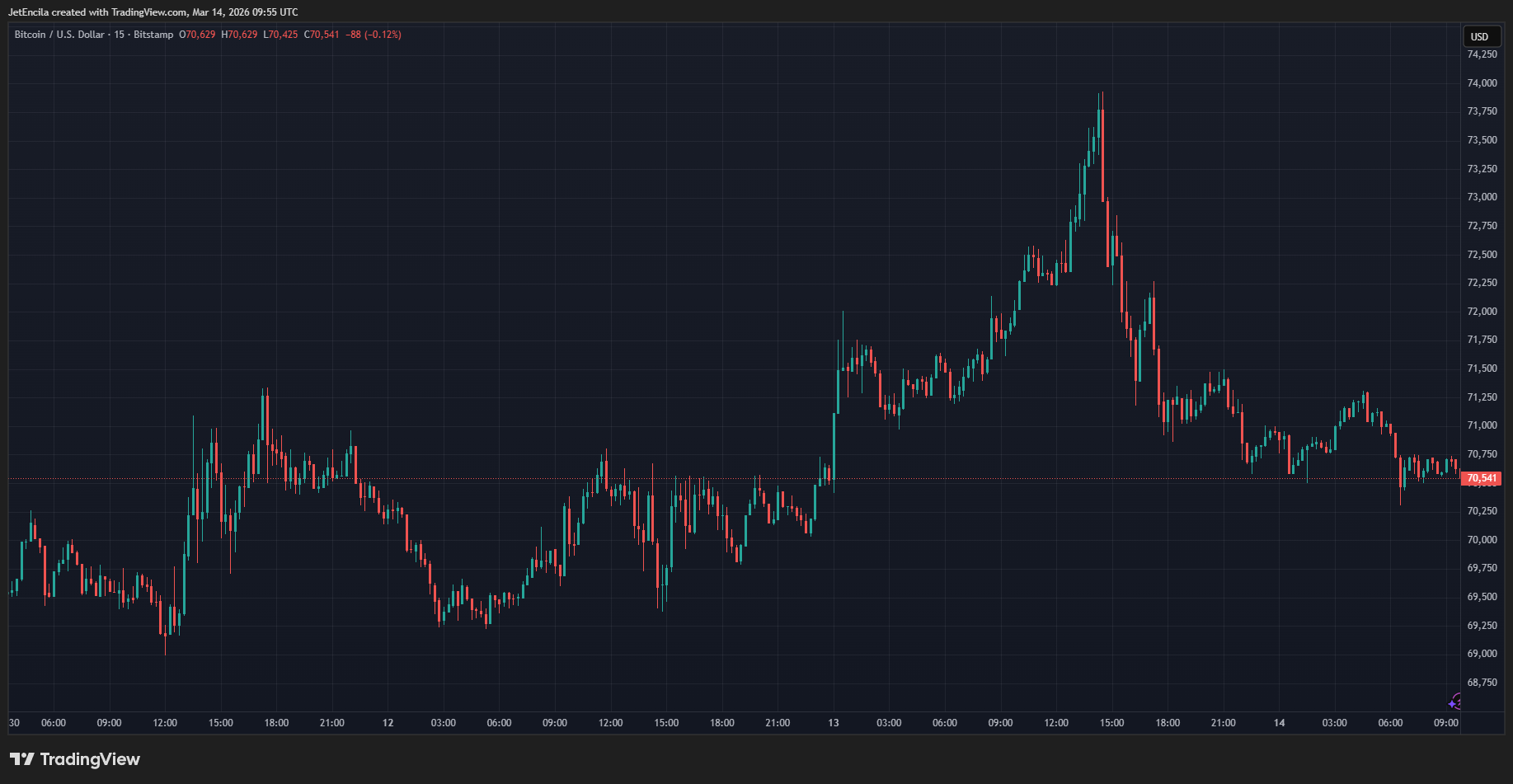Click the date marker 12 on the time axis
Image resolution: width=1513 pixels, height=784 pixels.
tap(388, 723)
